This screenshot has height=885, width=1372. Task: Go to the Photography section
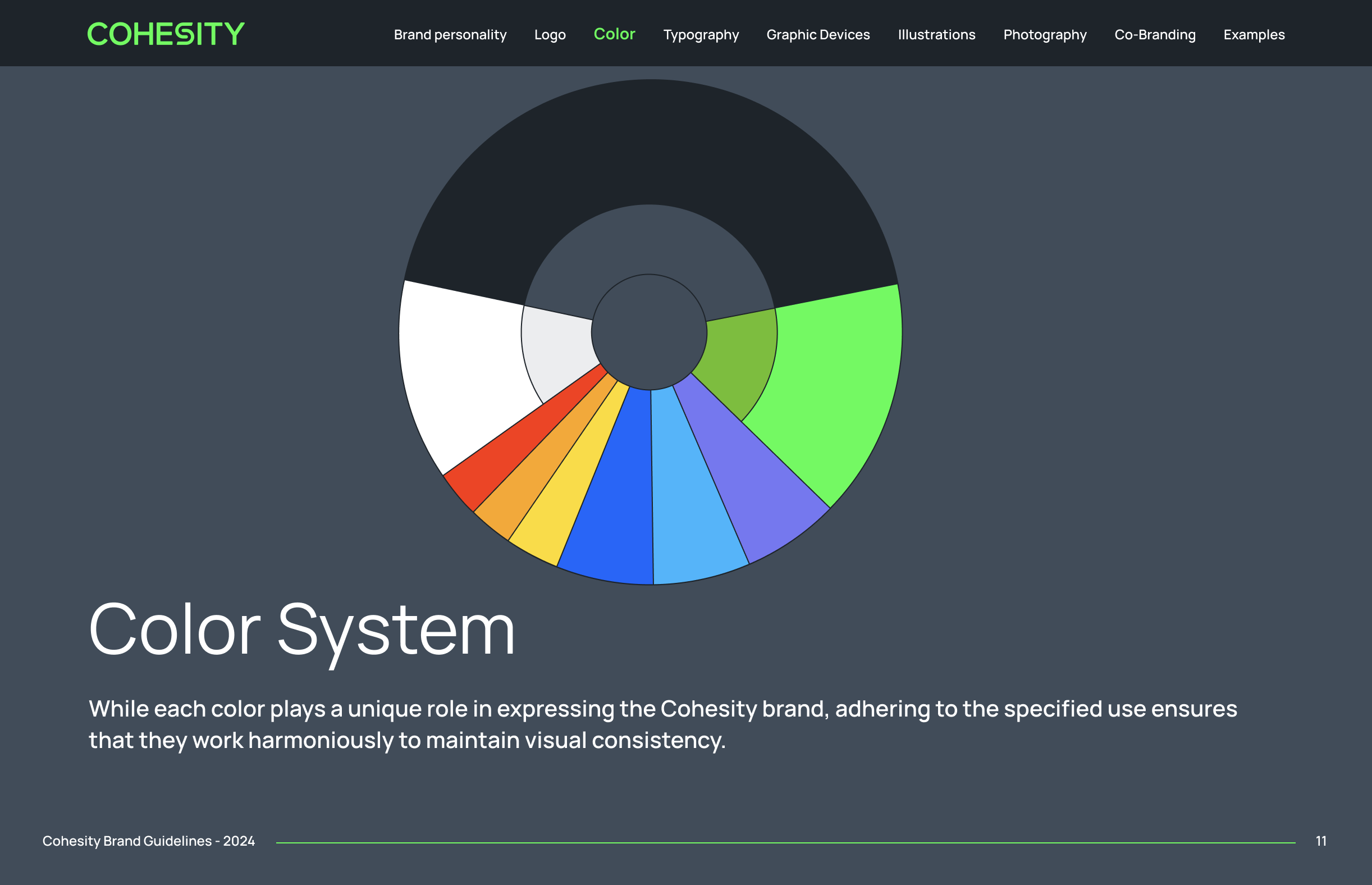coord(1045,35)
